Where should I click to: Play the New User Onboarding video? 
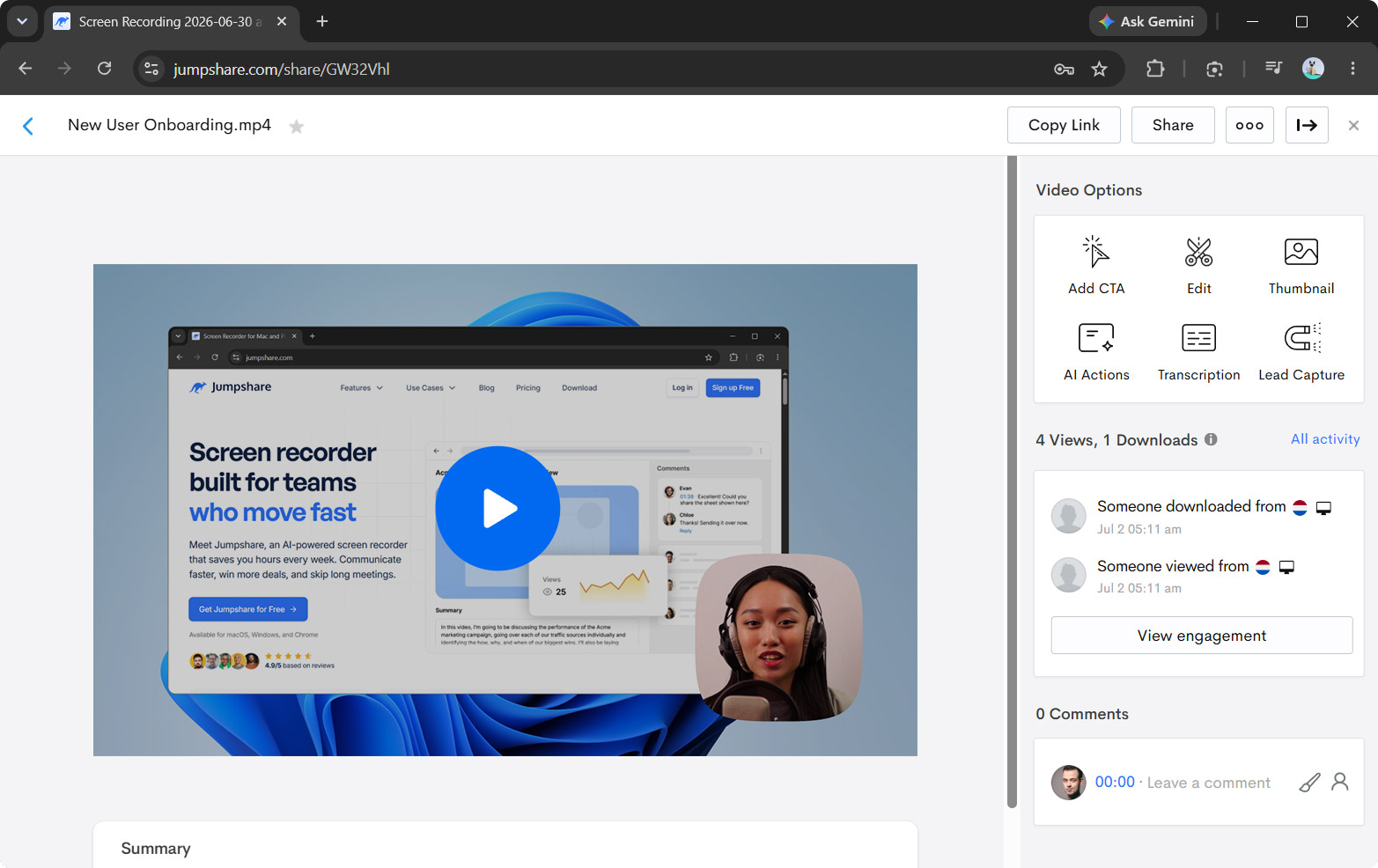click(497, 509)
